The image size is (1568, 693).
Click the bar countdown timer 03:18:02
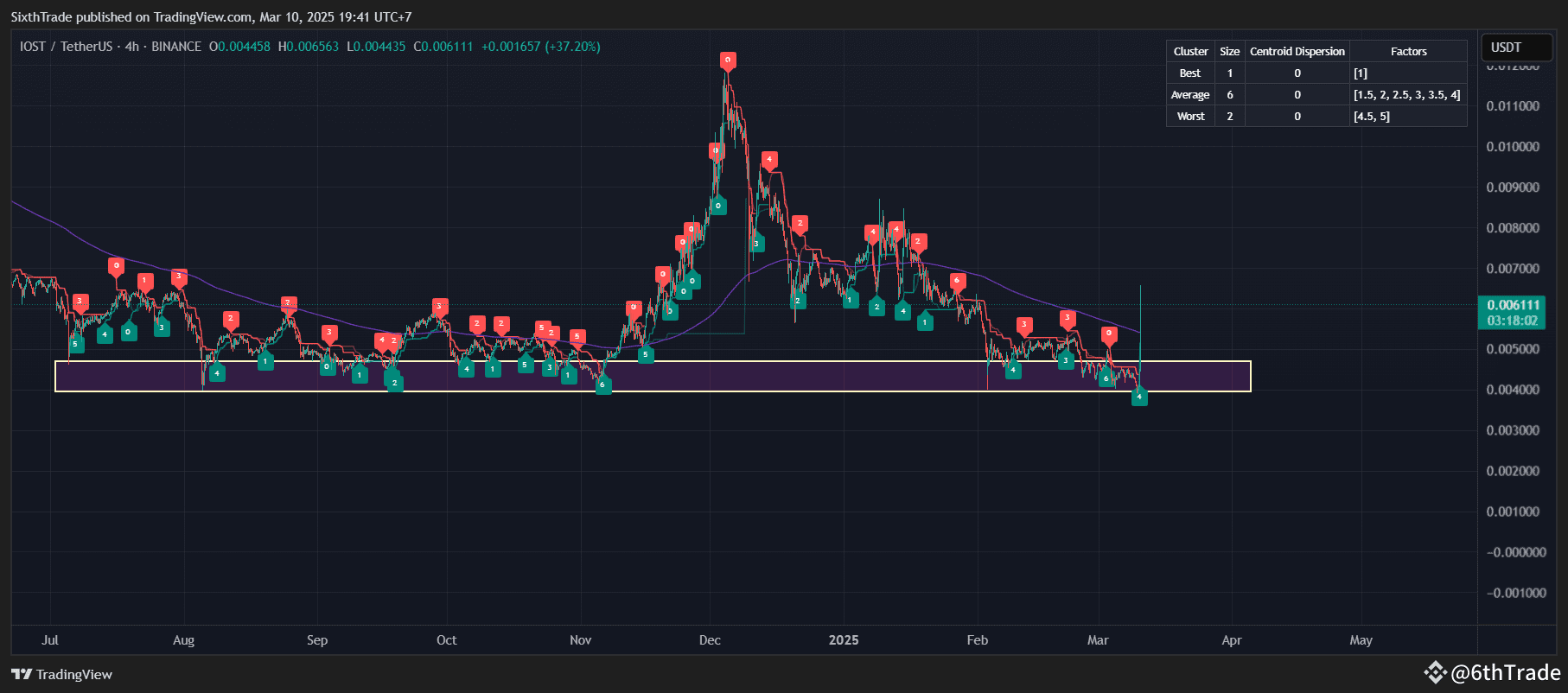pyautogui.click(x=1513, y=321)
